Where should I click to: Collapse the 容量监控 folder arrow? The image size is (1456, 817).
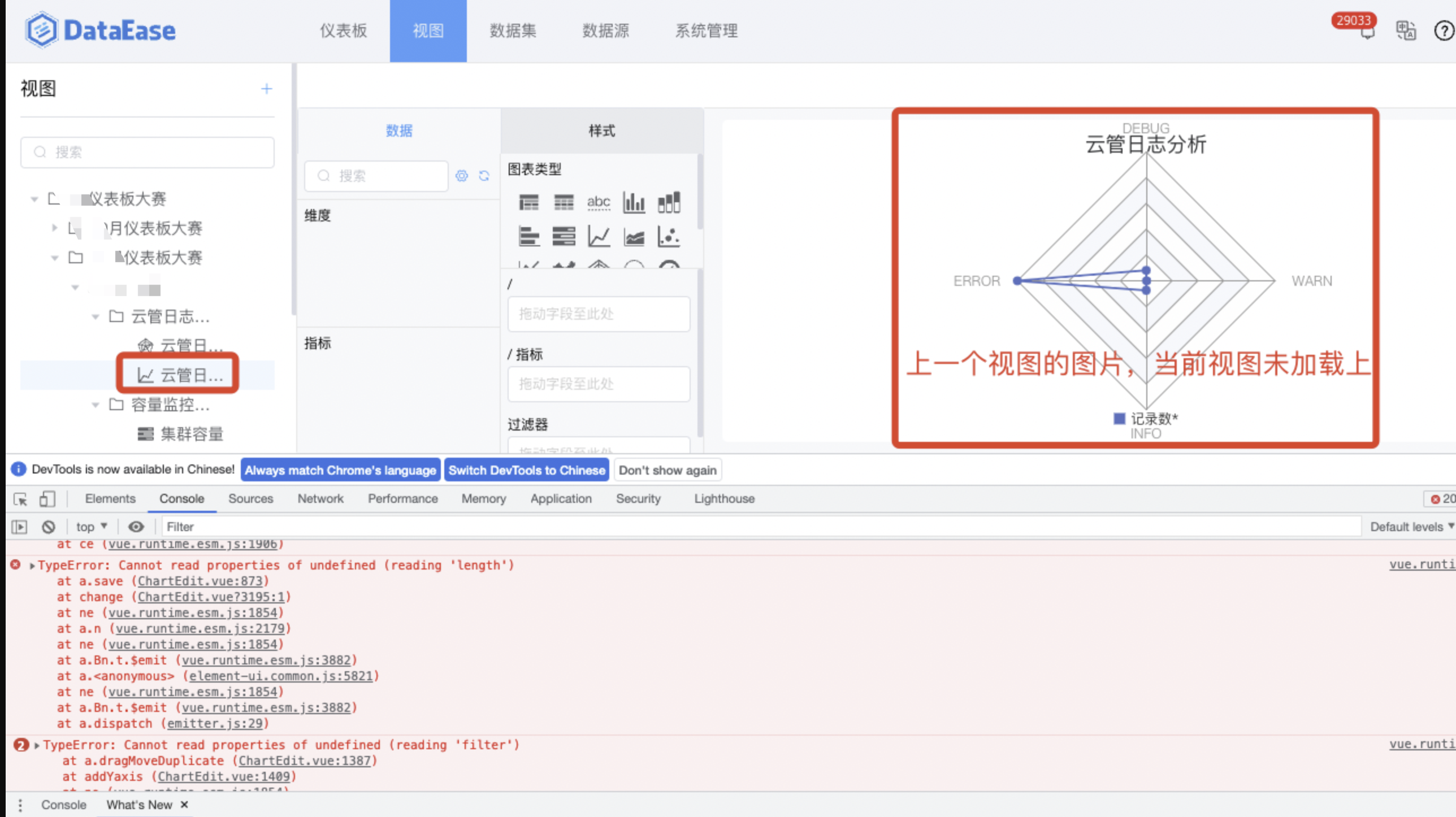(95, 405)
